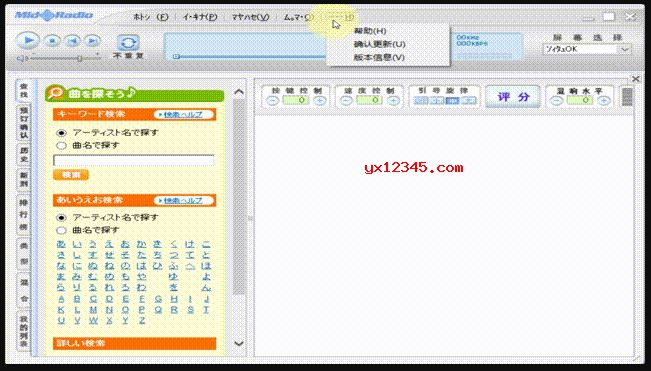The height and width of the screenshot is (371, 651).
Task: Click the 詳しい検索 section header
Action: 135,343
